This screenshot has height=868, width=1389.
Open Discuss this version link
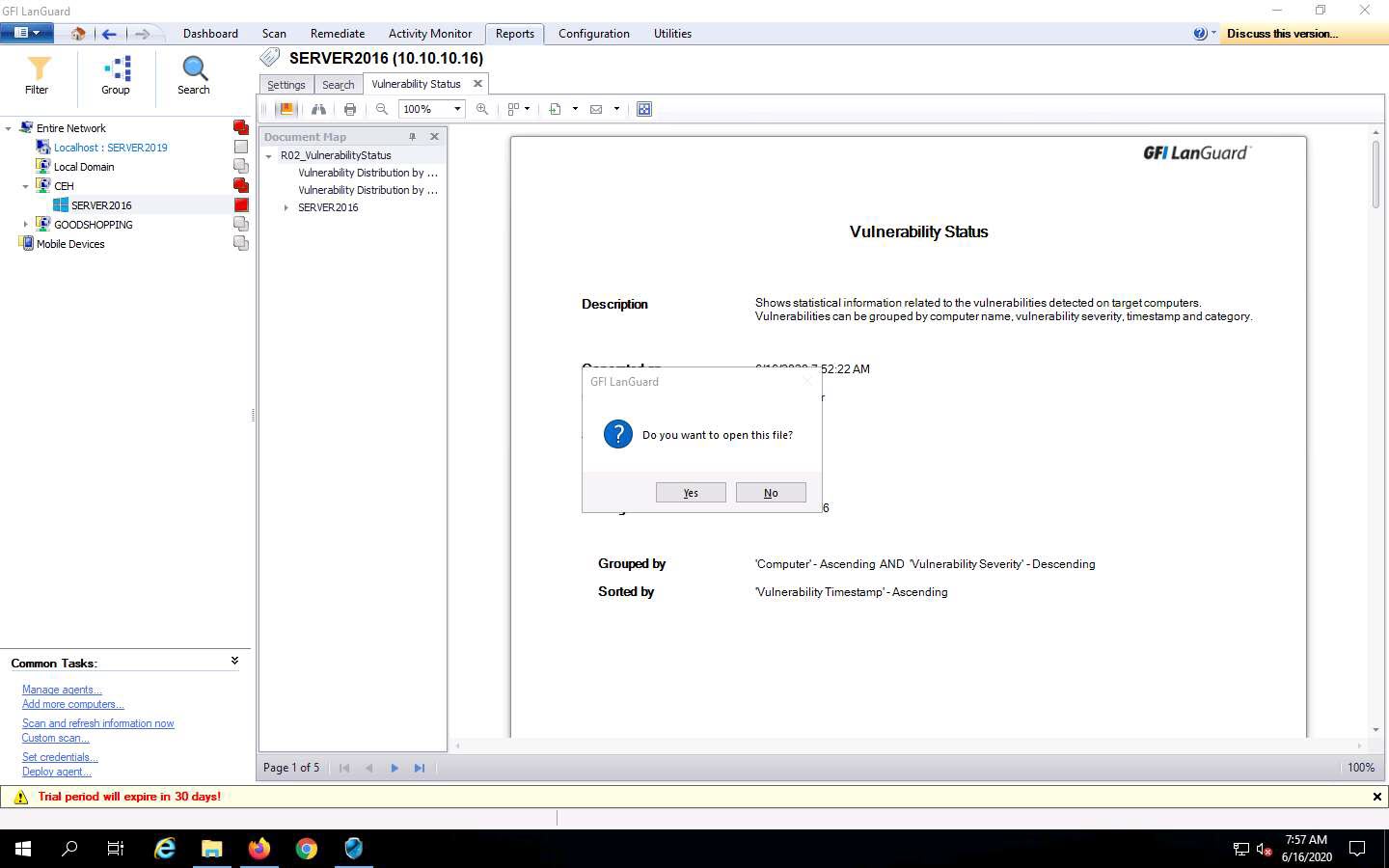[x=1282, y=34]
